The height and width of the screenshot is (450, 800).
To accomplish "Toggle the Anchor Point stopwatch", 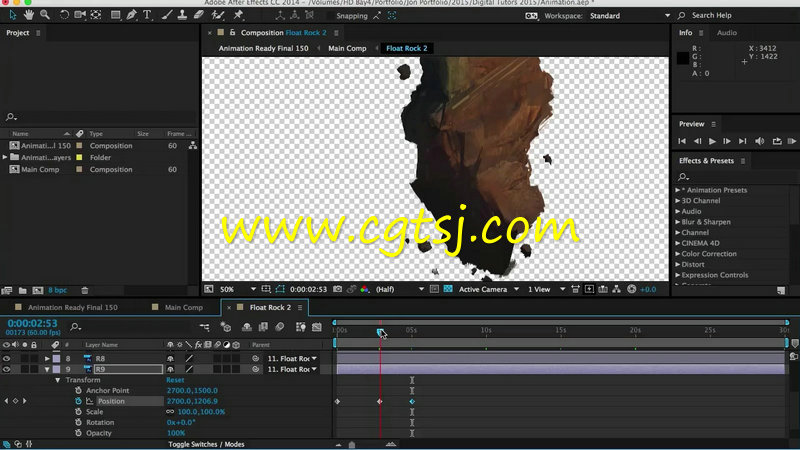I will pyautogui.click(x=78, y=390).
